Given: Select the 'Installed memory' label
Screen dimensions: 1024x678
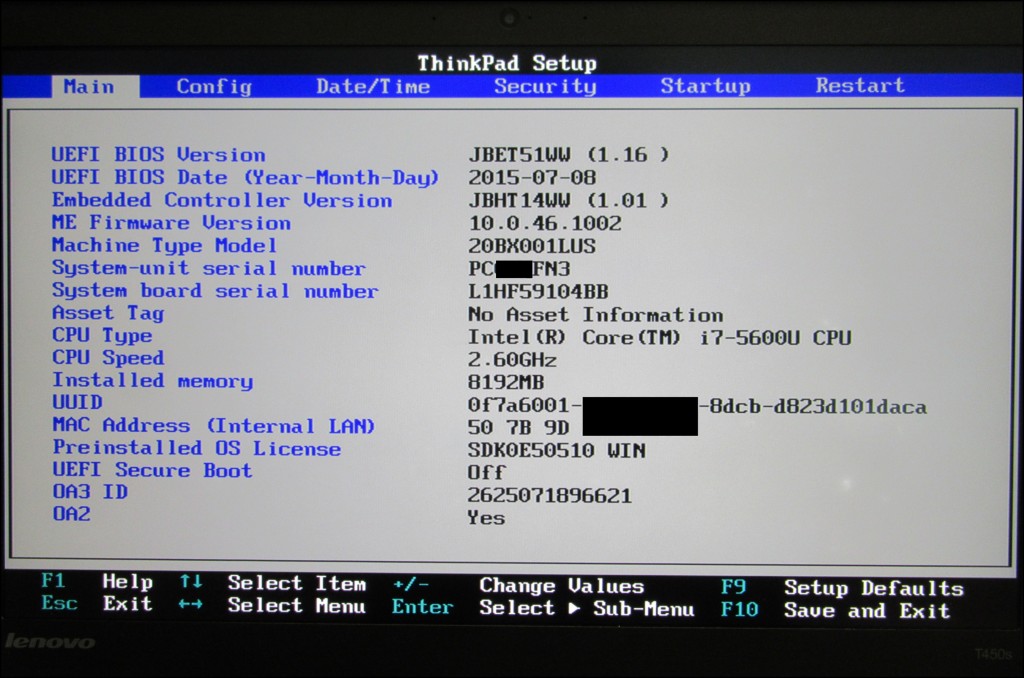Looking at the screenshot, I should (152, 381).
